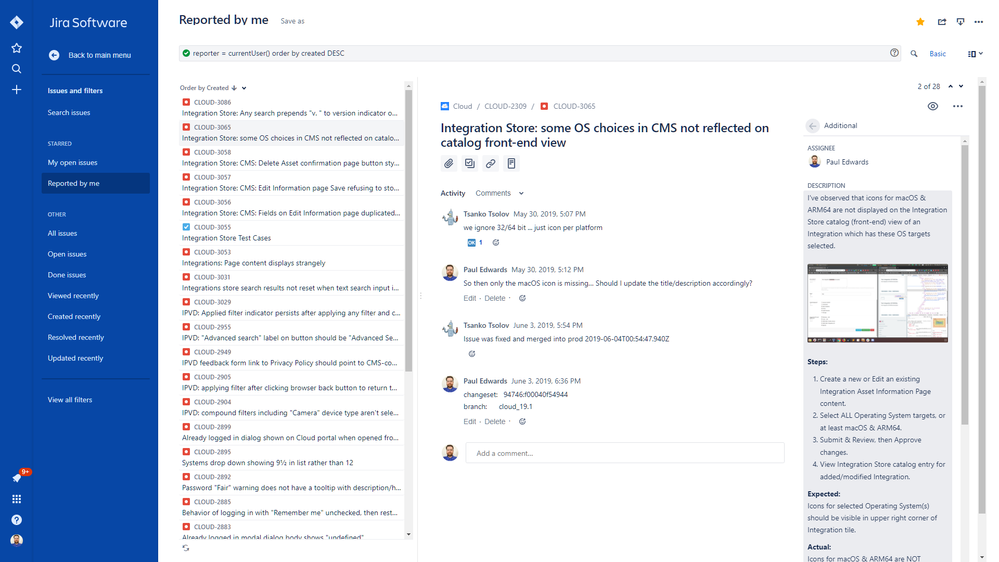999x562 pixels.
Task: Open issue CLOUD-3086 in list
Action: (291, 108)
